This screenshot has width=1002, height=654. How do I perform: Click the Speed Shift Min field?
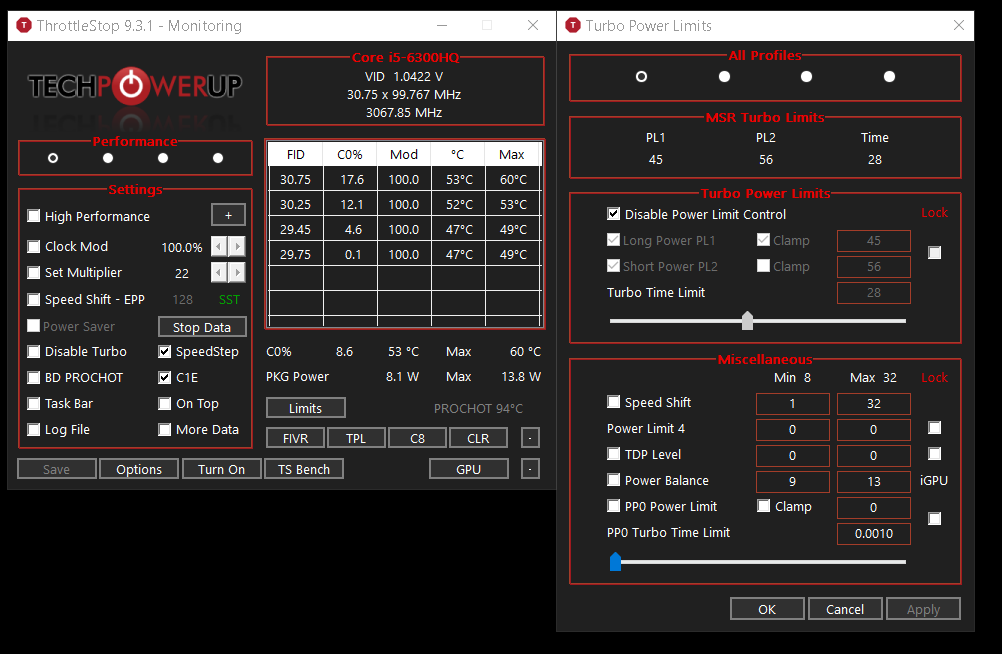click(792, 403)
